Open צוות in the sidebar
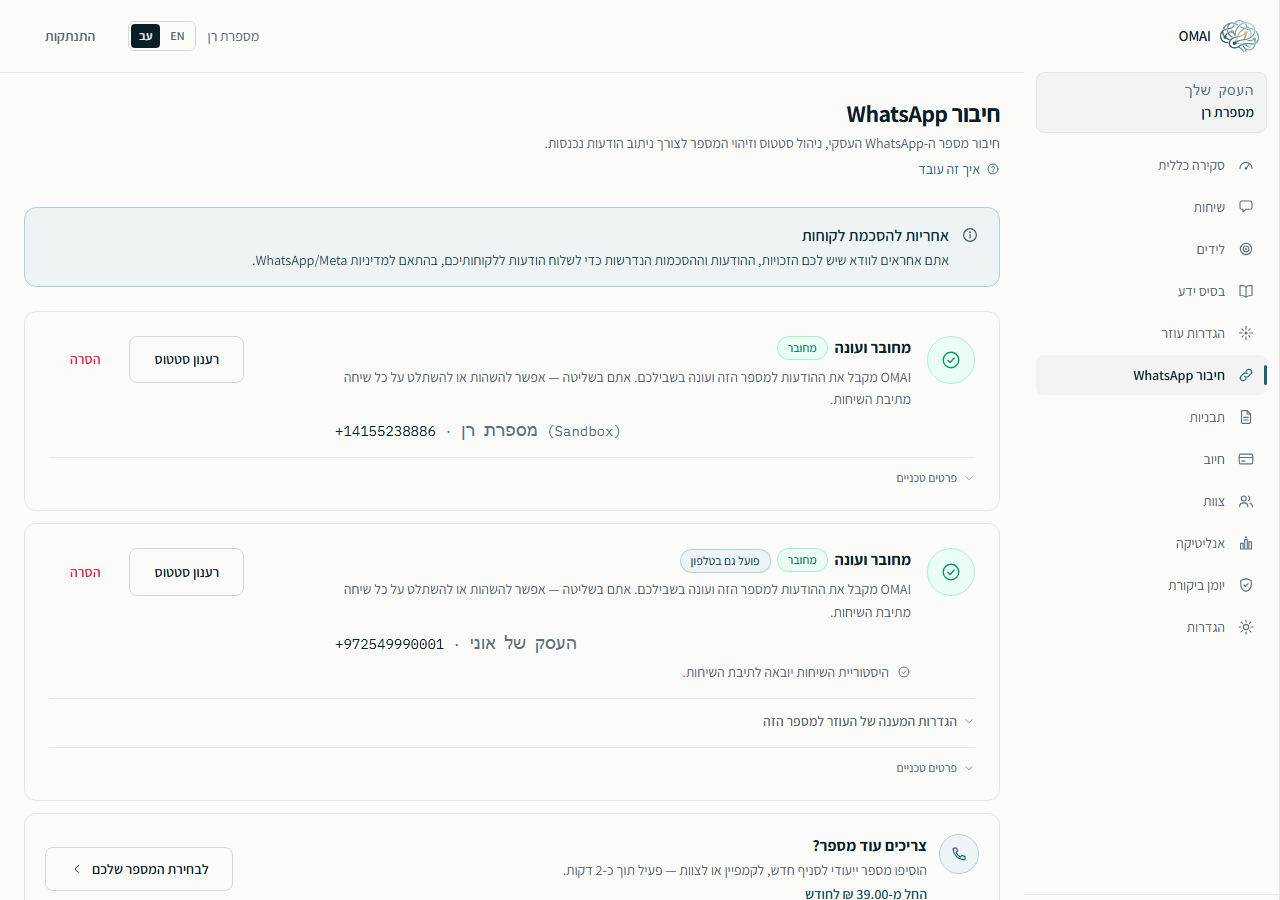1280x900 pixels. [x=1151, y=501]
